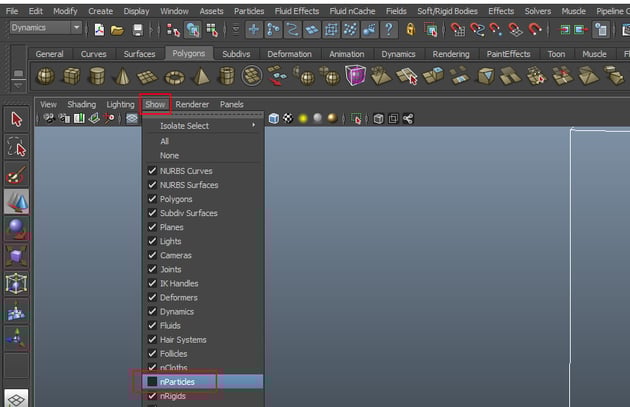Screen dimensions: 630x407
Task: Select the Lasso tool
Action: (16, 147)
